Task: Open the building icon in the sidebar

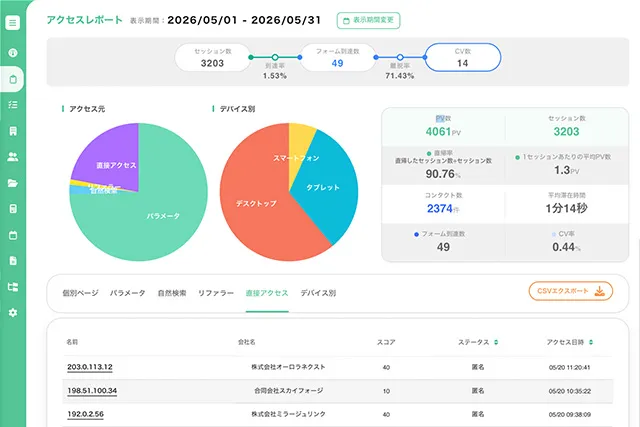Action: [x=13, y=131]
